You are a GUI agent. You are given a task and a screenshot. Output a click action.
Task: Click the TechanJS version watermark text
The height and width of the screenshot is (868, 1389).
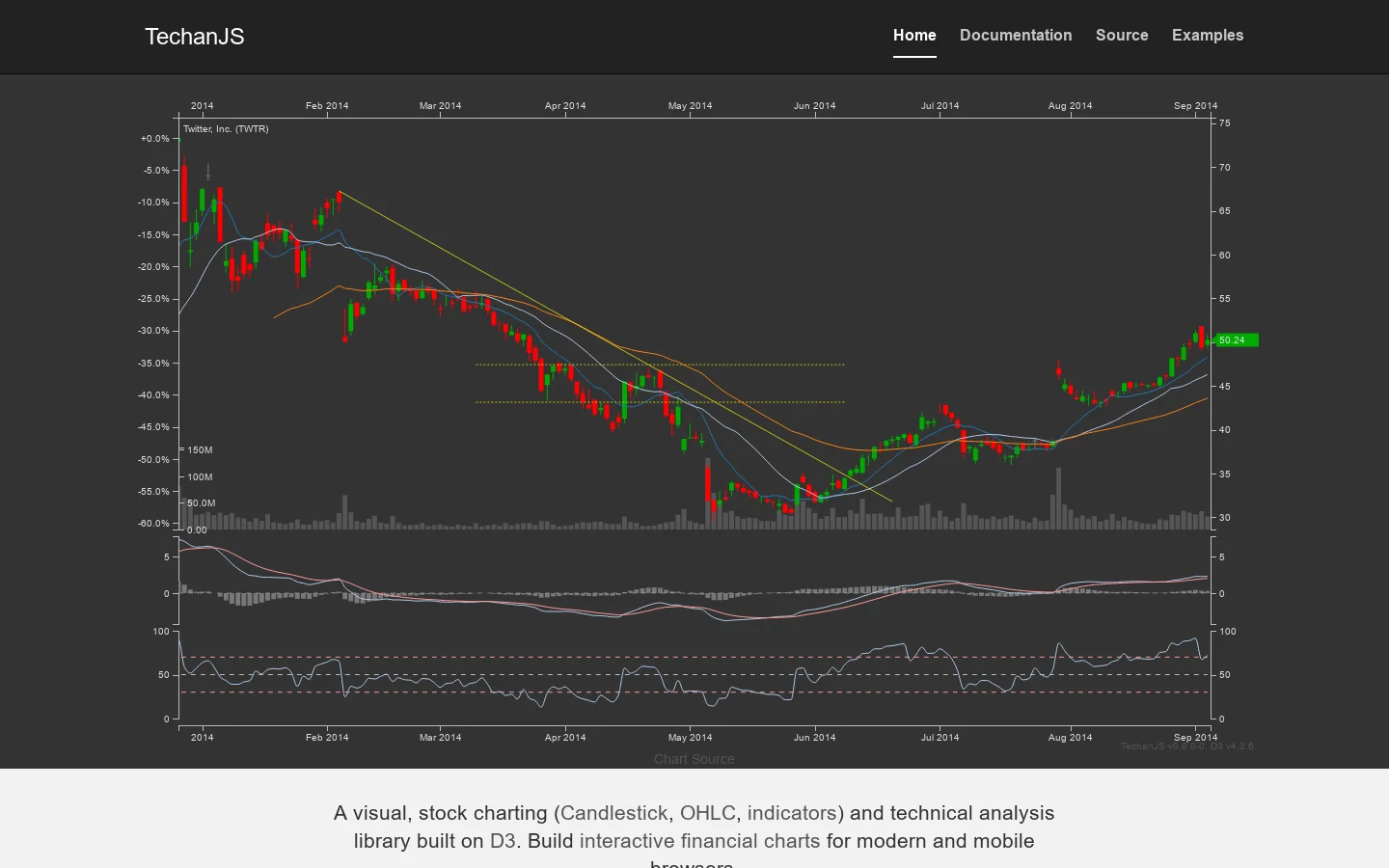(x=1186, y=746)
